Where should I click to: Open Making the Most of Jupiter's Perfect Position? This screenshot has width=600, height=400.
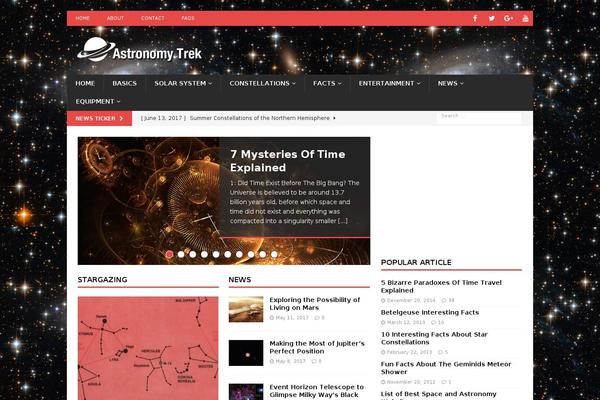317,347
